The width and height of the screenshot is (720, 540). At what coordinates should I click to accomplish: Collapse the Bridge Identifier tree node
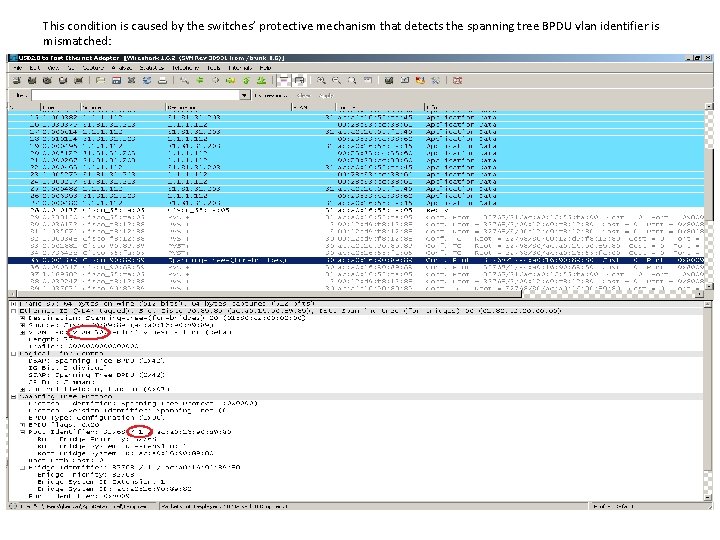(x=22, y=467)
